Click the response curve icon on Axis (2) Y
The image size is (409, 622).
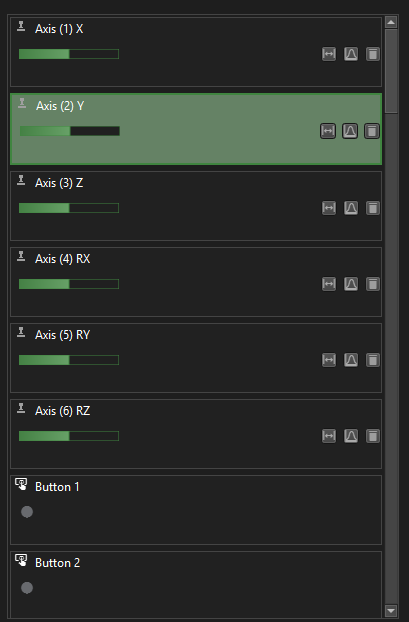tap(350, 131)
